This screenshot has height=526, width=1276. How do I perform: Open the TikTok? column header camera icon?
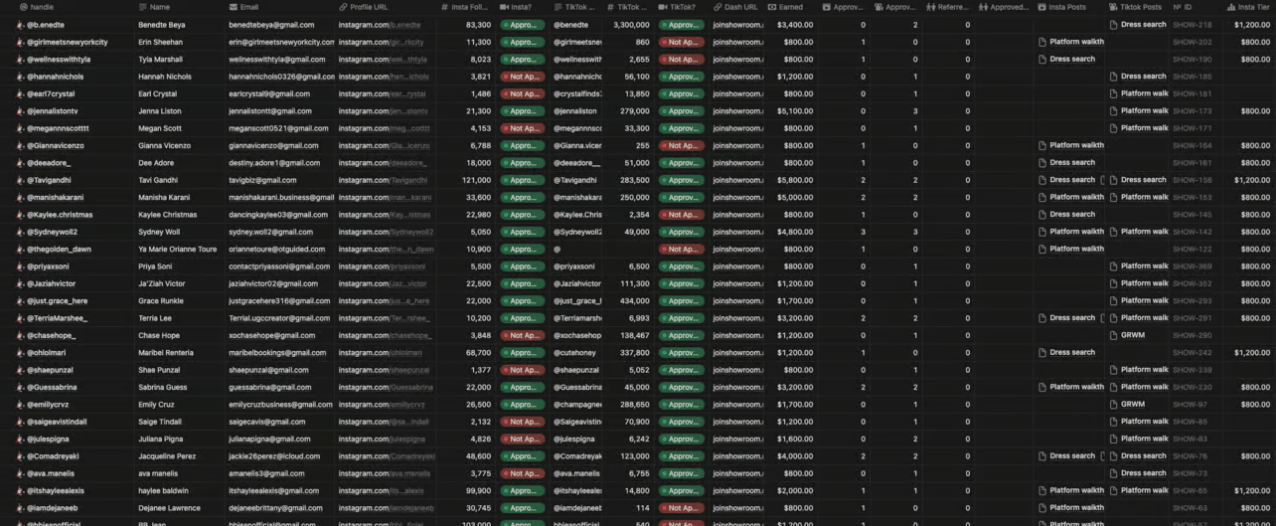coord(663,7)
